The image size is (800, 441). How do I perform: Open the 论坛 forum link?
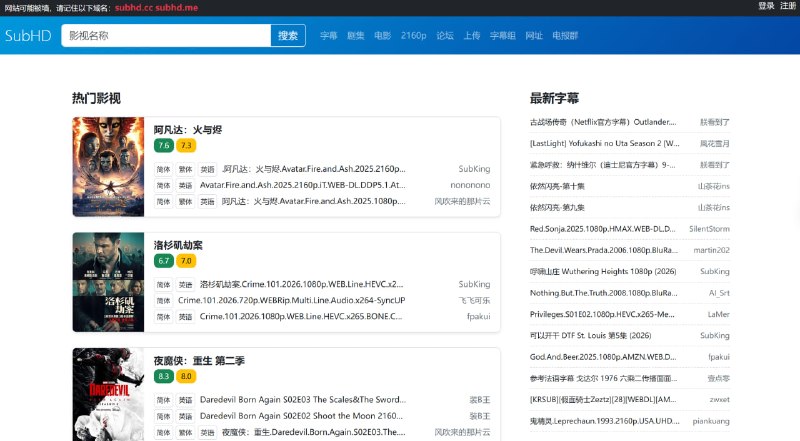(445, 36)
